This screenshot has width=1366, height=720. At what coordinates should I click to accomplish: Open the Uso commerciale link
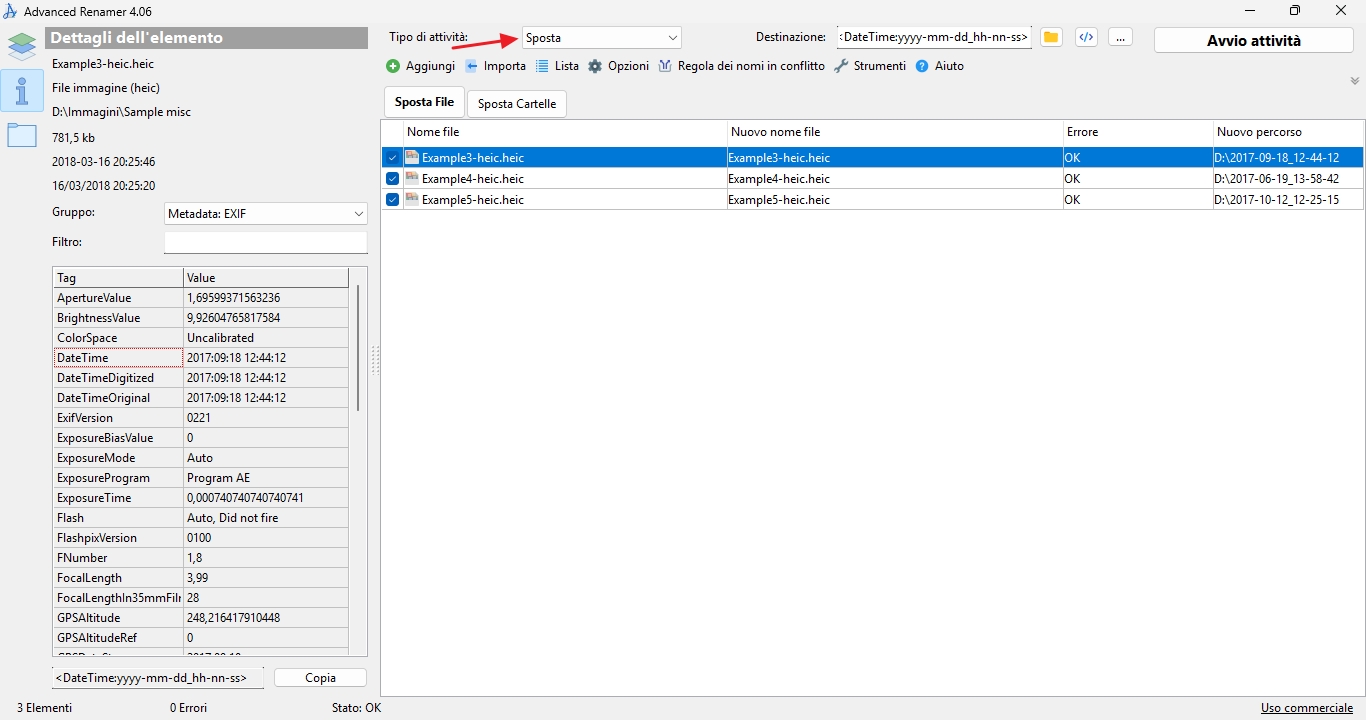click(1307, 708)
